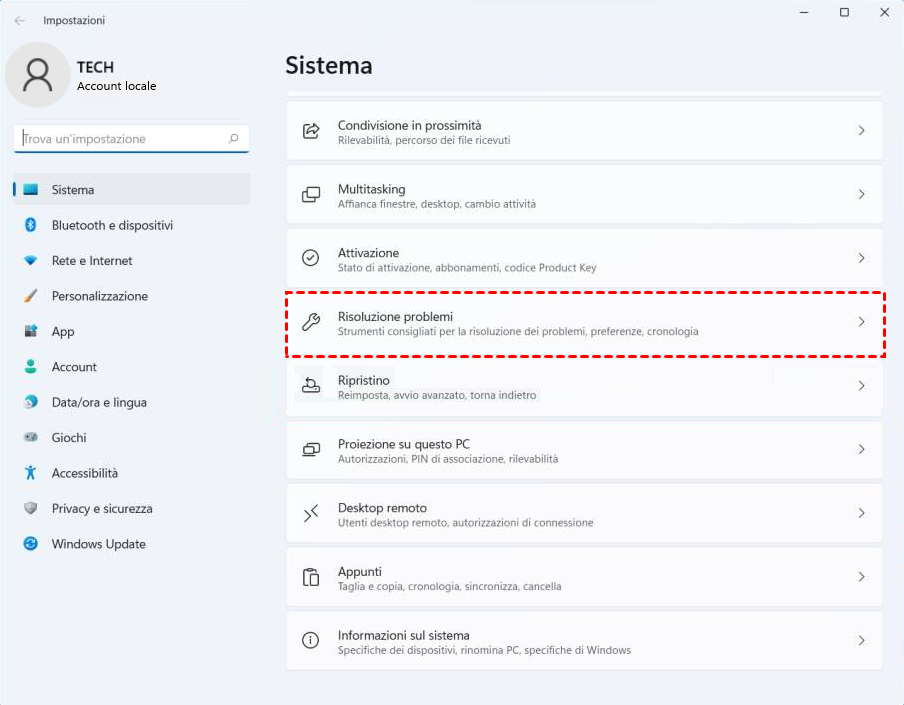This screenshot has width=904, height=705.
Task: Click the Giochi controller icon
Action: click(30, 438)
